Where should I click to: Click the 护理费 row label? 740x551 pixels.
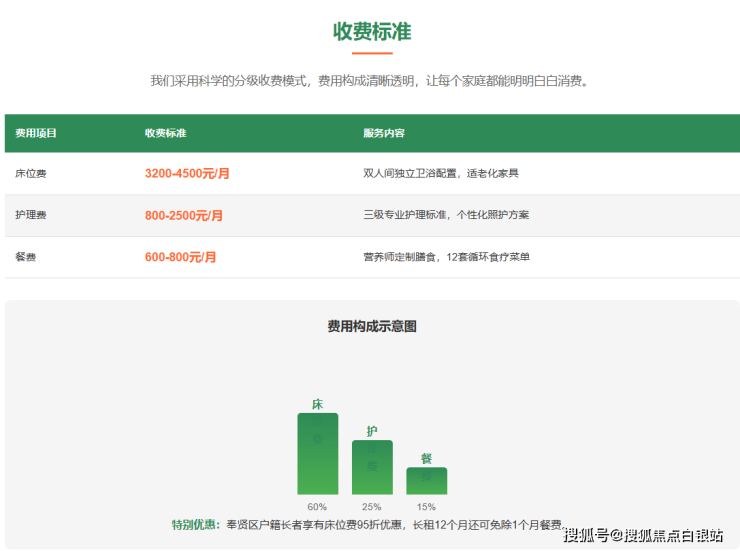point(30,215)
